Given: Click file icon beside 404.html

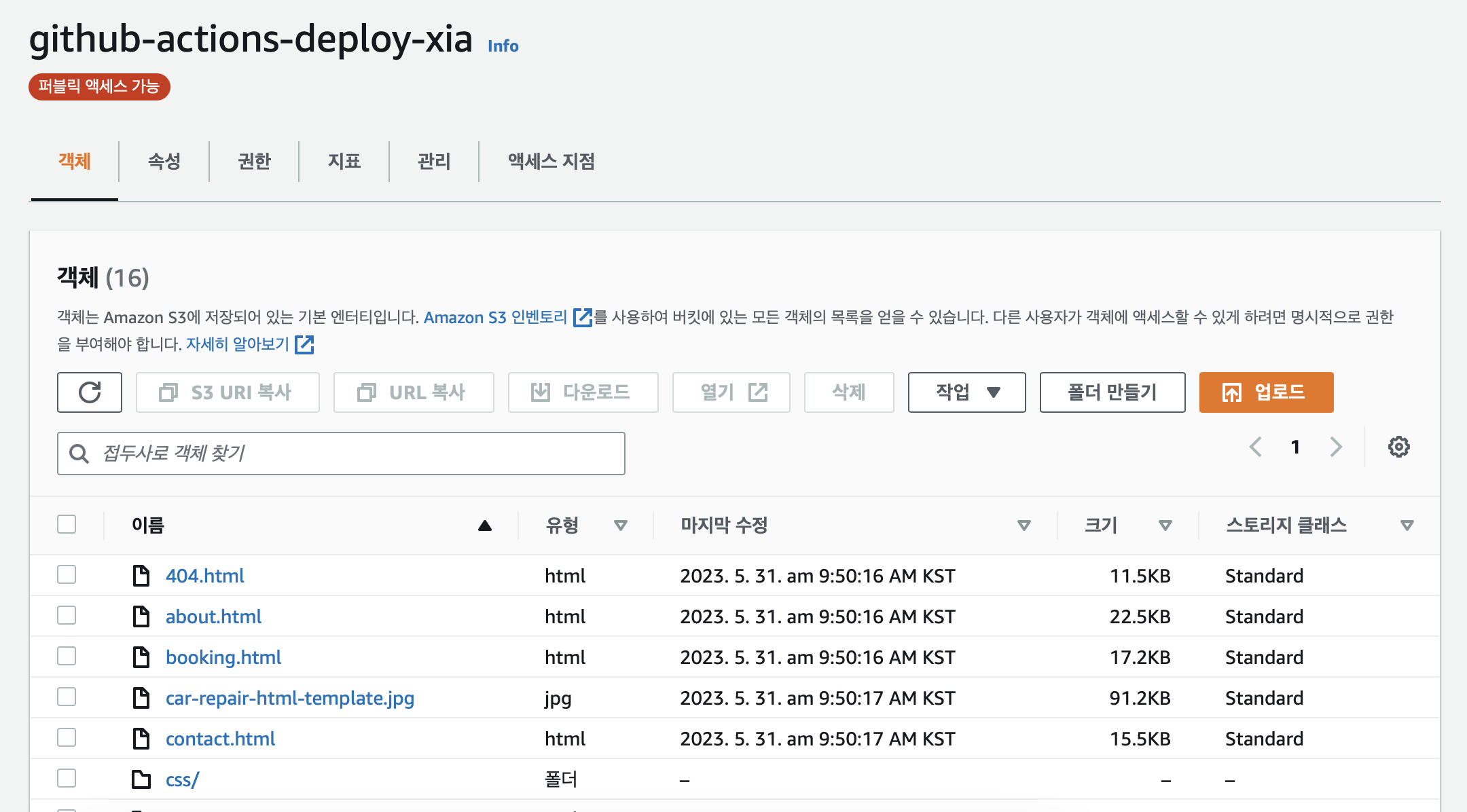Looking at the screenshot, I should (141, 576).
